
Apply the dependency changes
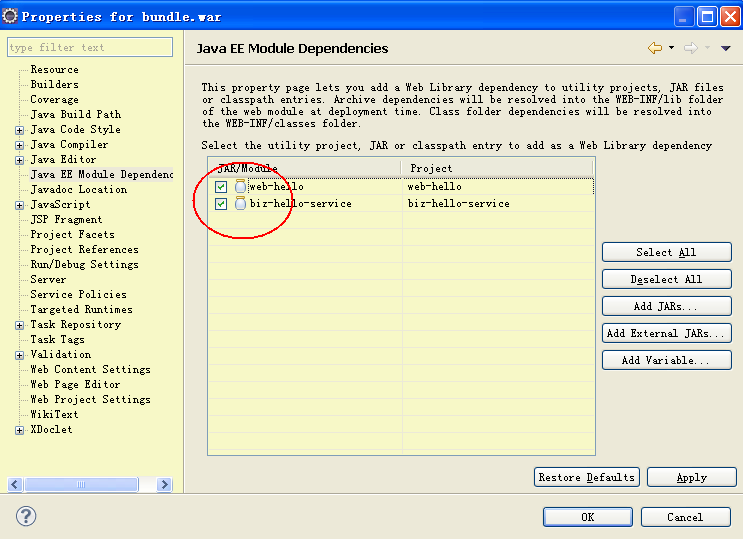pyautogui.click(x=692, y=477)
